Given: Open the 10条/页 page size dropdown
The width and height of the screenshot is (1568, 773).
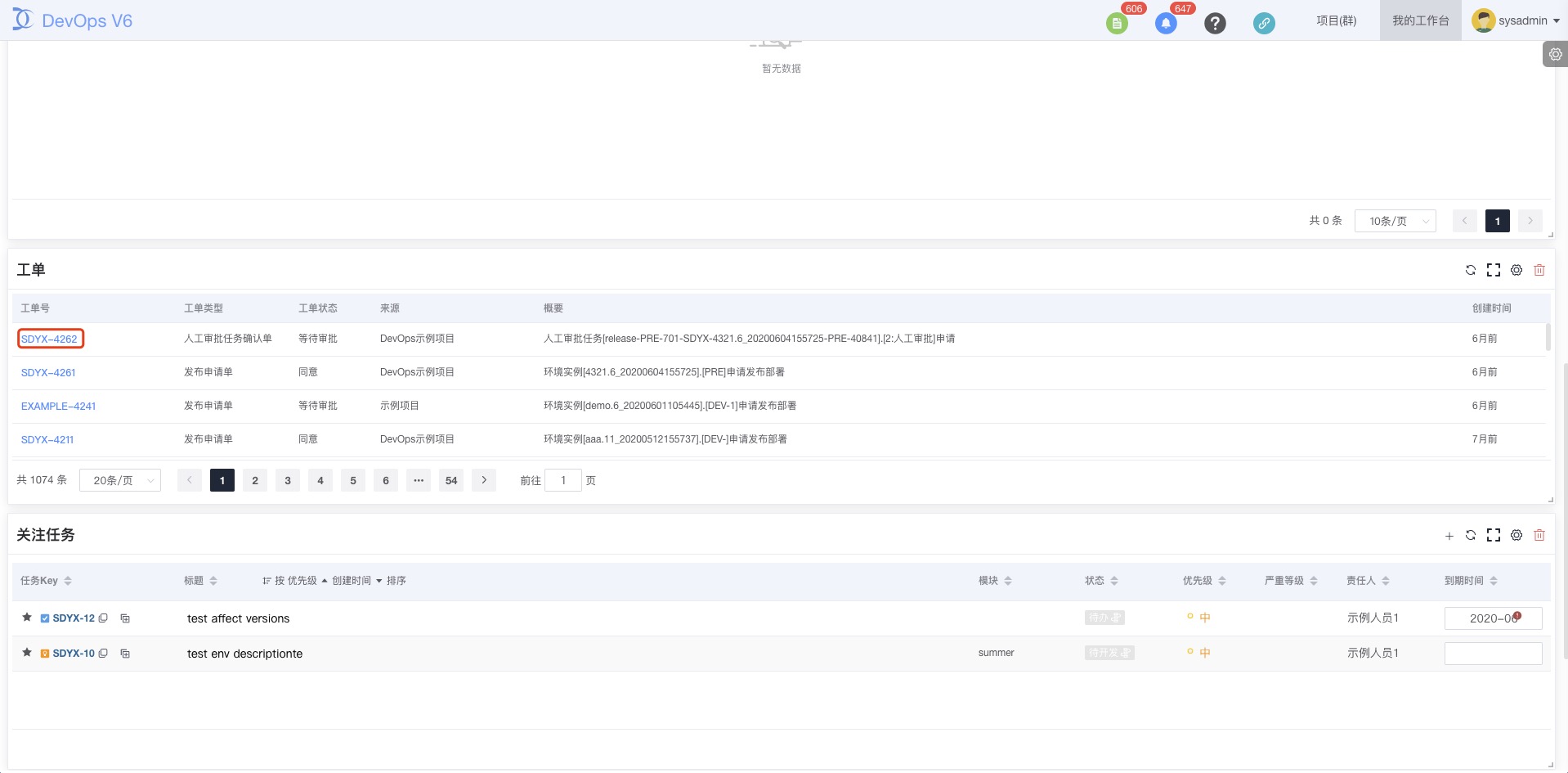Looking at the screenshot, I should tap(1395, 221).
